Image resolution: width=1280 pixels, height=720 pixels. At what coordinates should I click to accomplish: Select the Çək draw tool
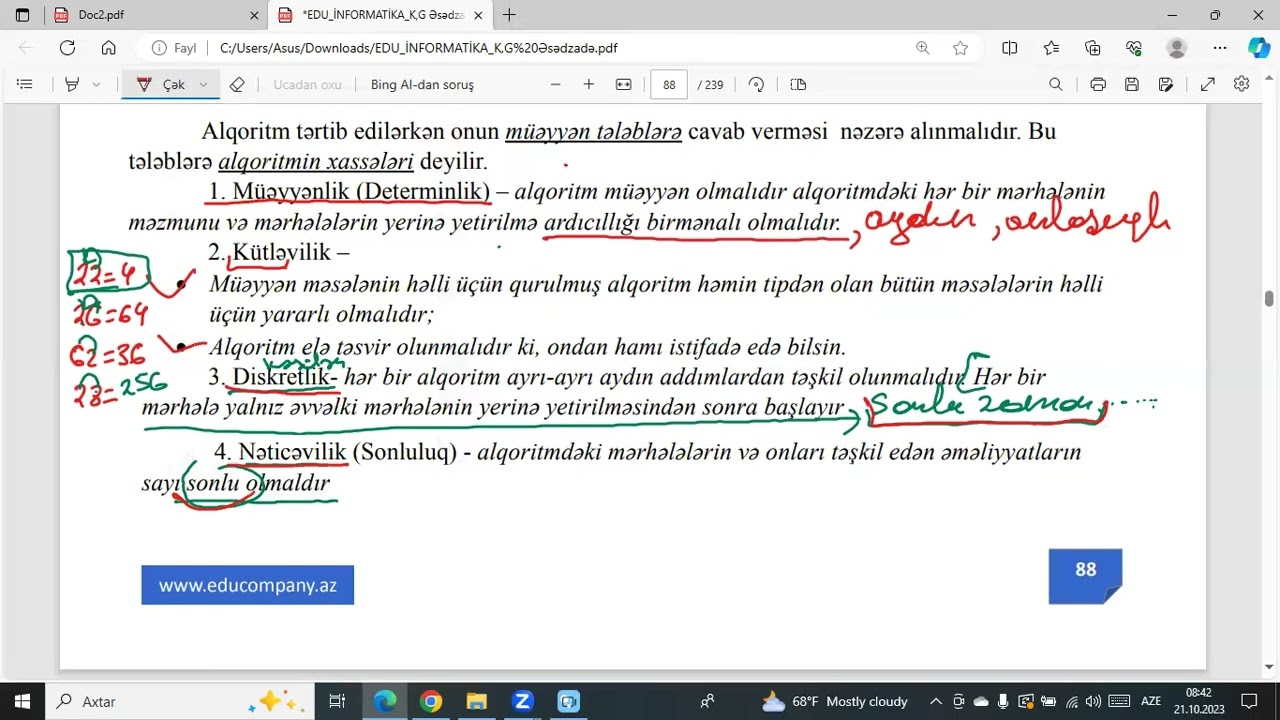[163, 85]
